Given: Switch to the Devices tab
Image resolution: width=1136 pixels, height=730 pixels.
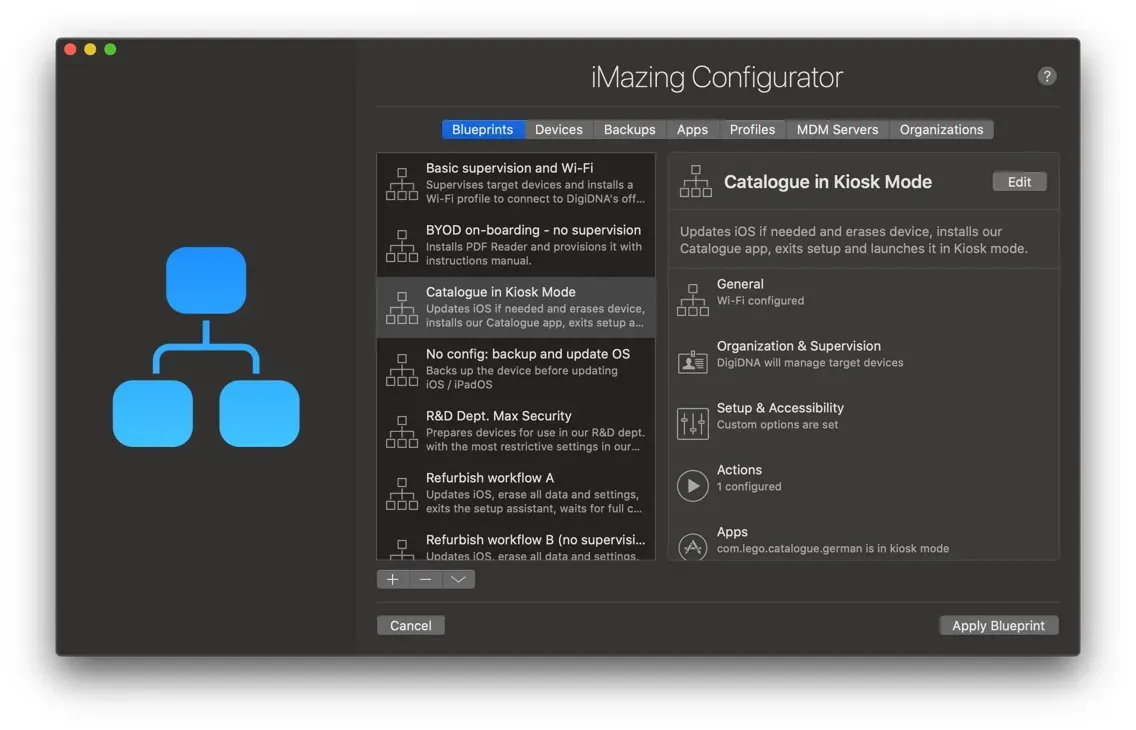Looking at the screenshot, I should click(x=558, y=129).
